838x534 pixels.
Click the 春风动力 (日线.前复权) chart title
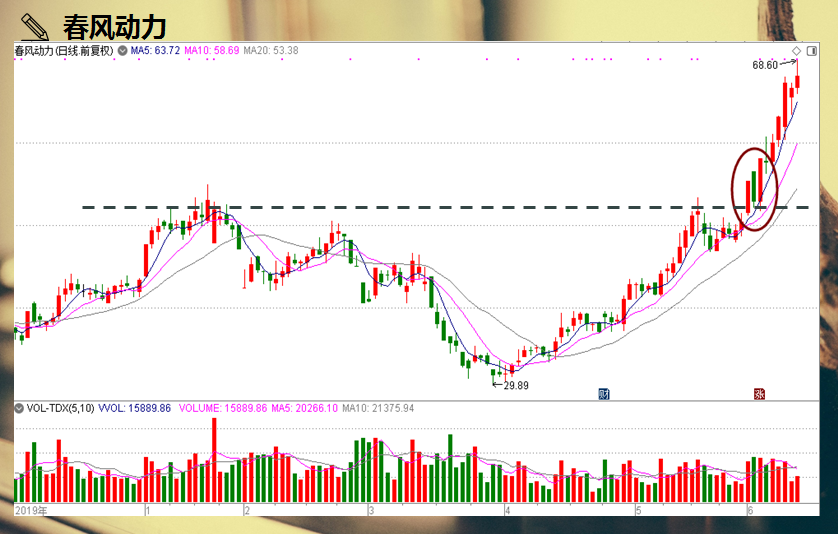(64, 50)
